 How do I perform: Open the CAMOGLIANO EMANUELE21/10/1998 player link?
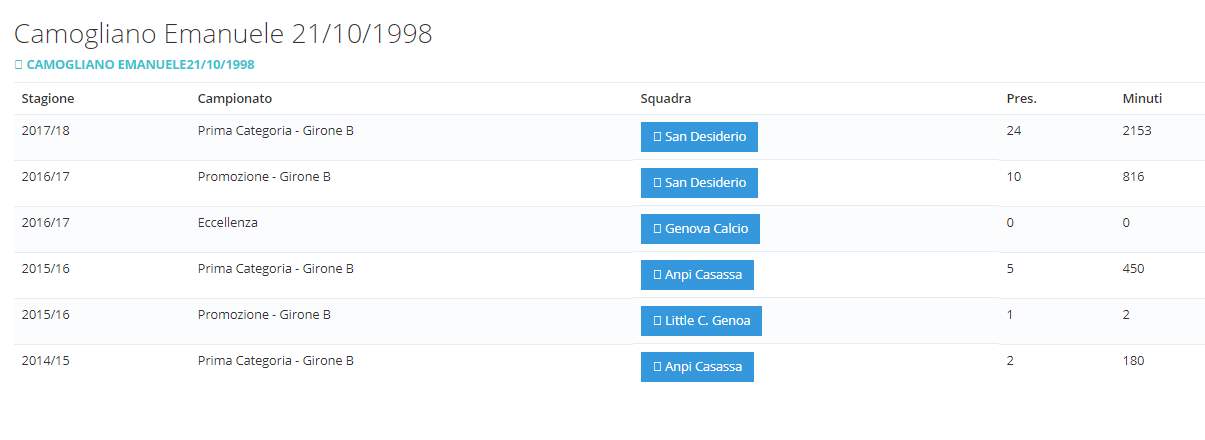click(x=140, y=64)
